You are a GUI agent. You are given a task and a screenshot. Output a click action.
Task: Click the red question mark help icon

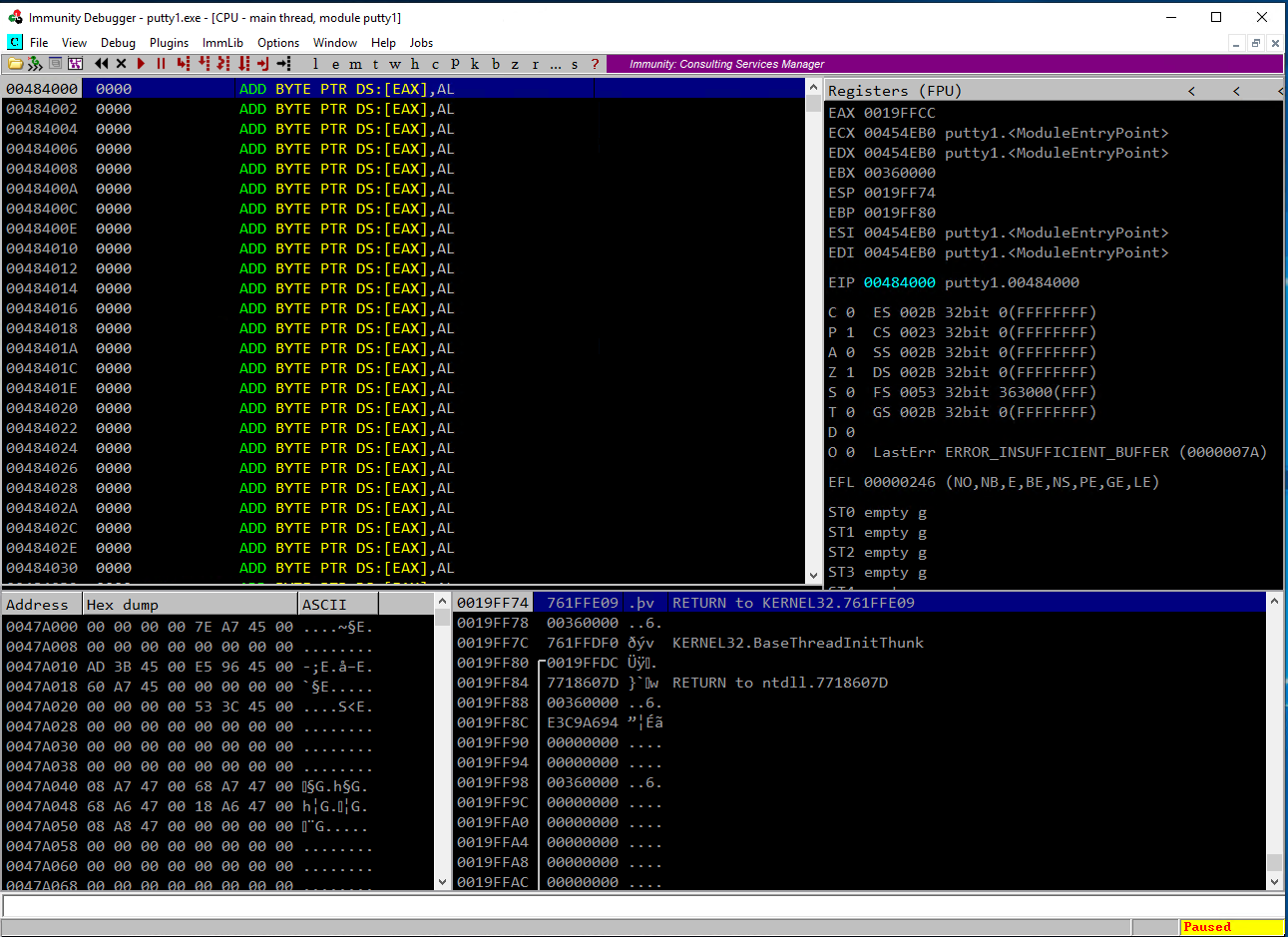595,64
